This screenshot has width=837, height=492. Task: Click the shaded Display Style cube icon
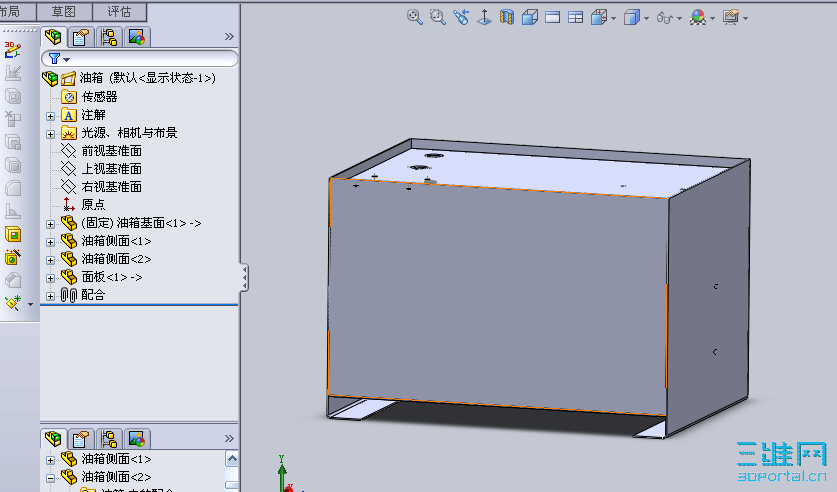[632, 17]
